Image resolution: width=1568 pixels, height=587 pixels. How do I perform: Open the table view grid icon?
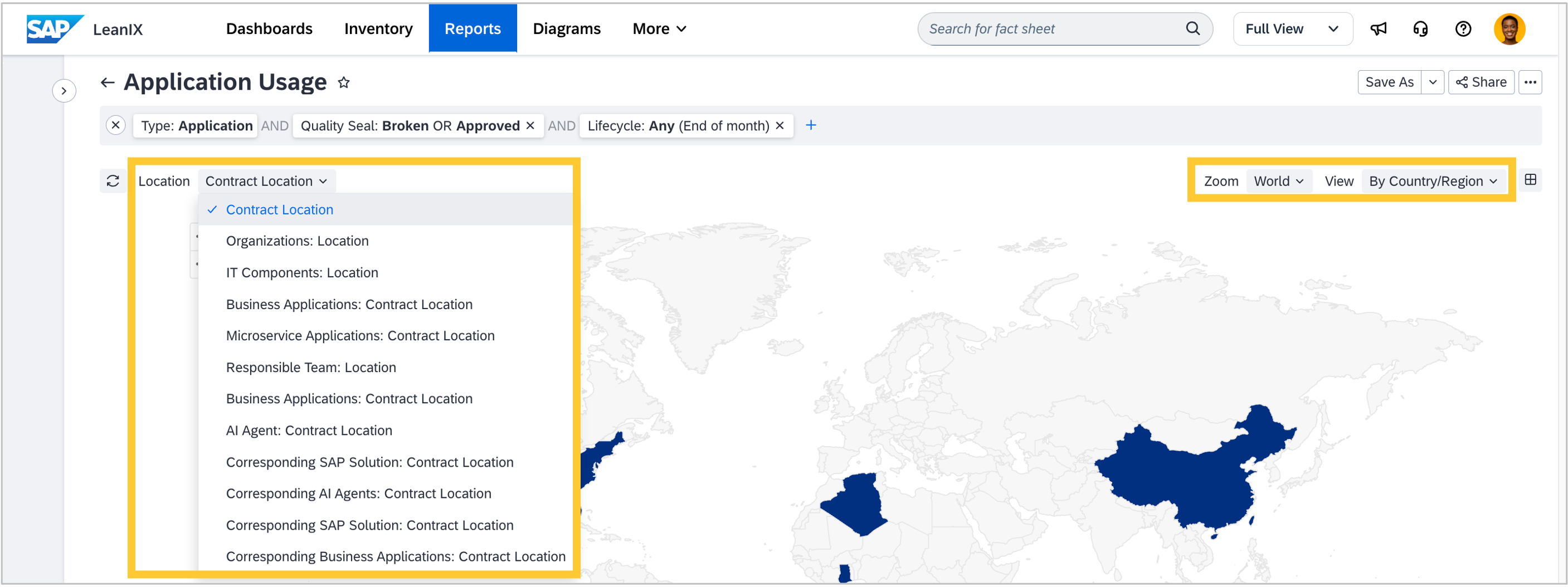pyautogui.click(x=1530, y=179)
